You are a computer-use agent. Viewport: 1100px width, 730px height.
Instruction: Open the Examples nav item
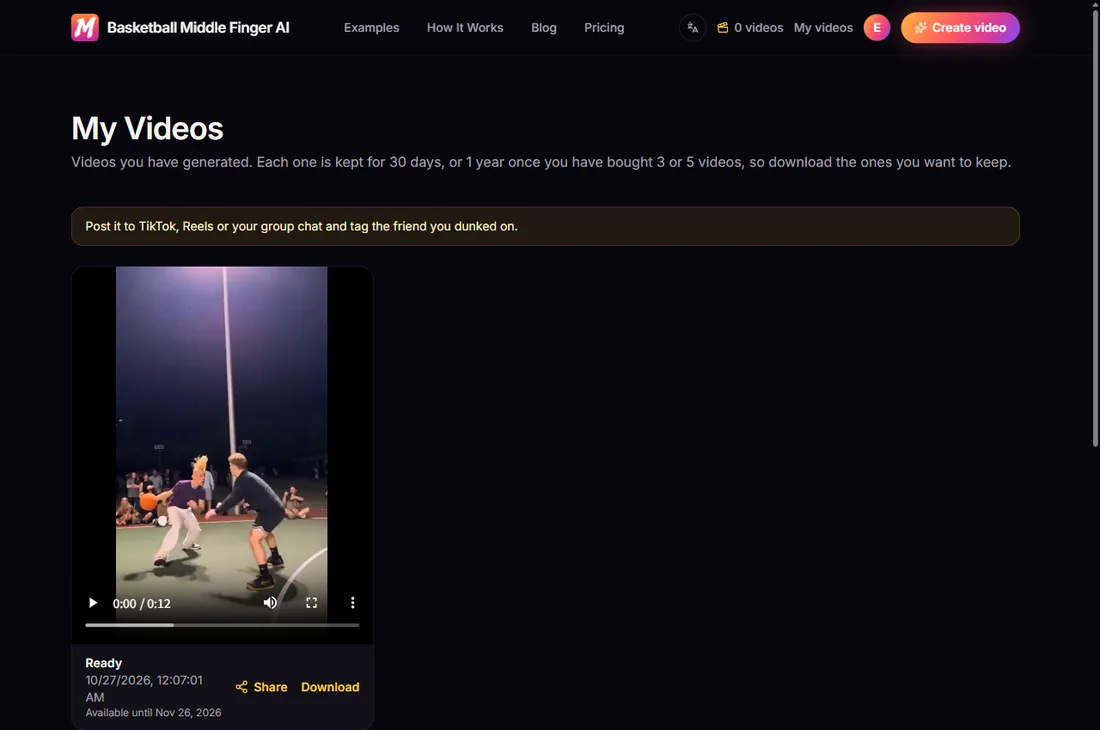point(371,27)
